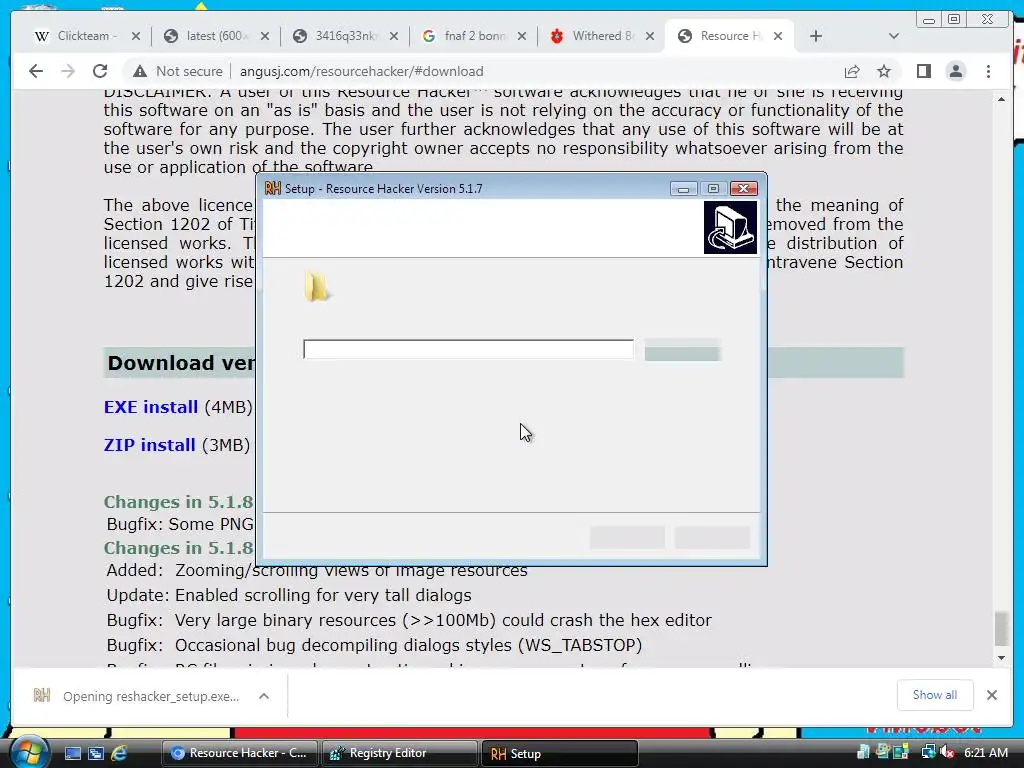Viewport: 1024px width, 768px height.
Task: Expand the reshacker_setup.exe download options chevron
Action: point(264,696)
